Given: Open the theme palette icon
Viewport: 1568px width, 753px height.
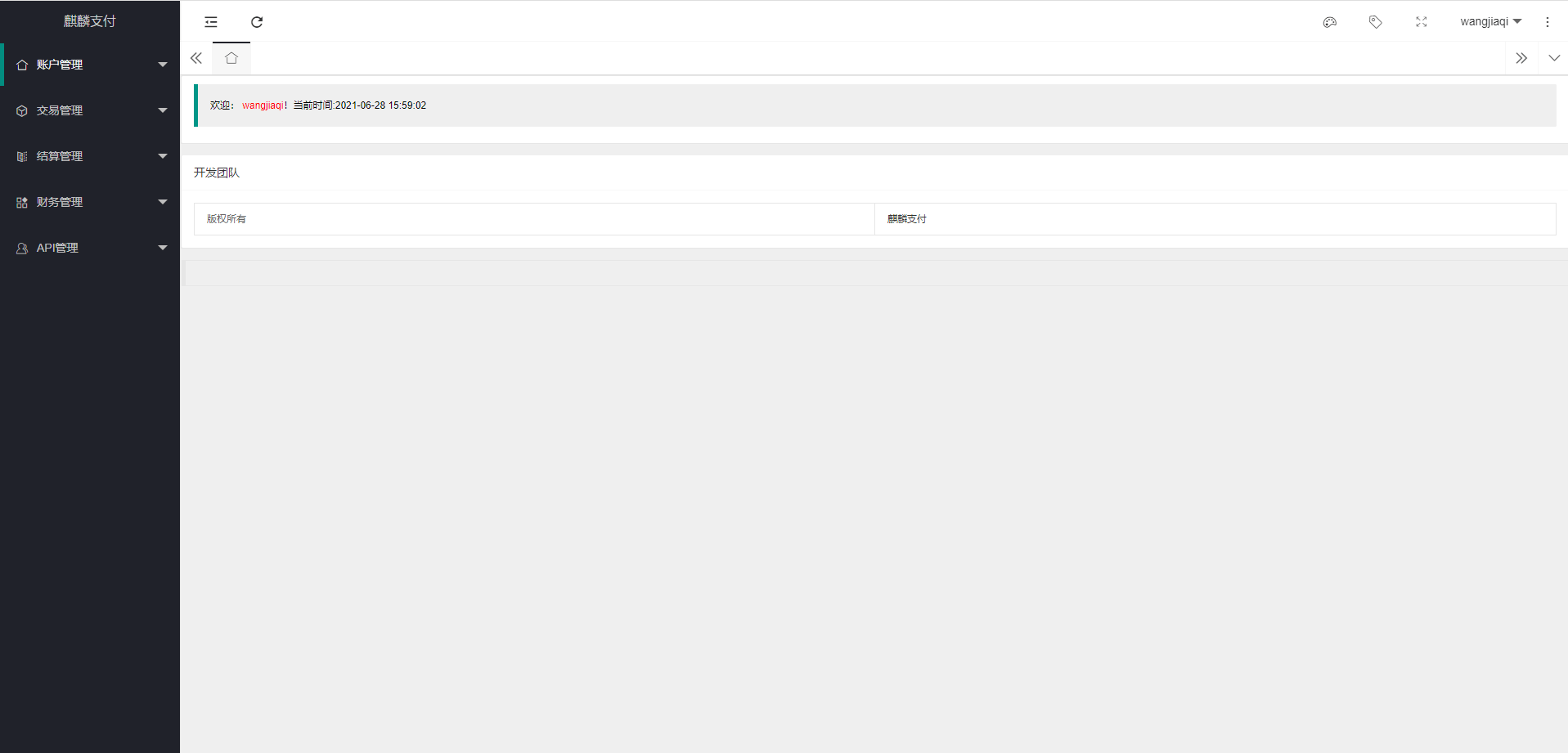Looking at the screenshot, I should (1330, 22).
